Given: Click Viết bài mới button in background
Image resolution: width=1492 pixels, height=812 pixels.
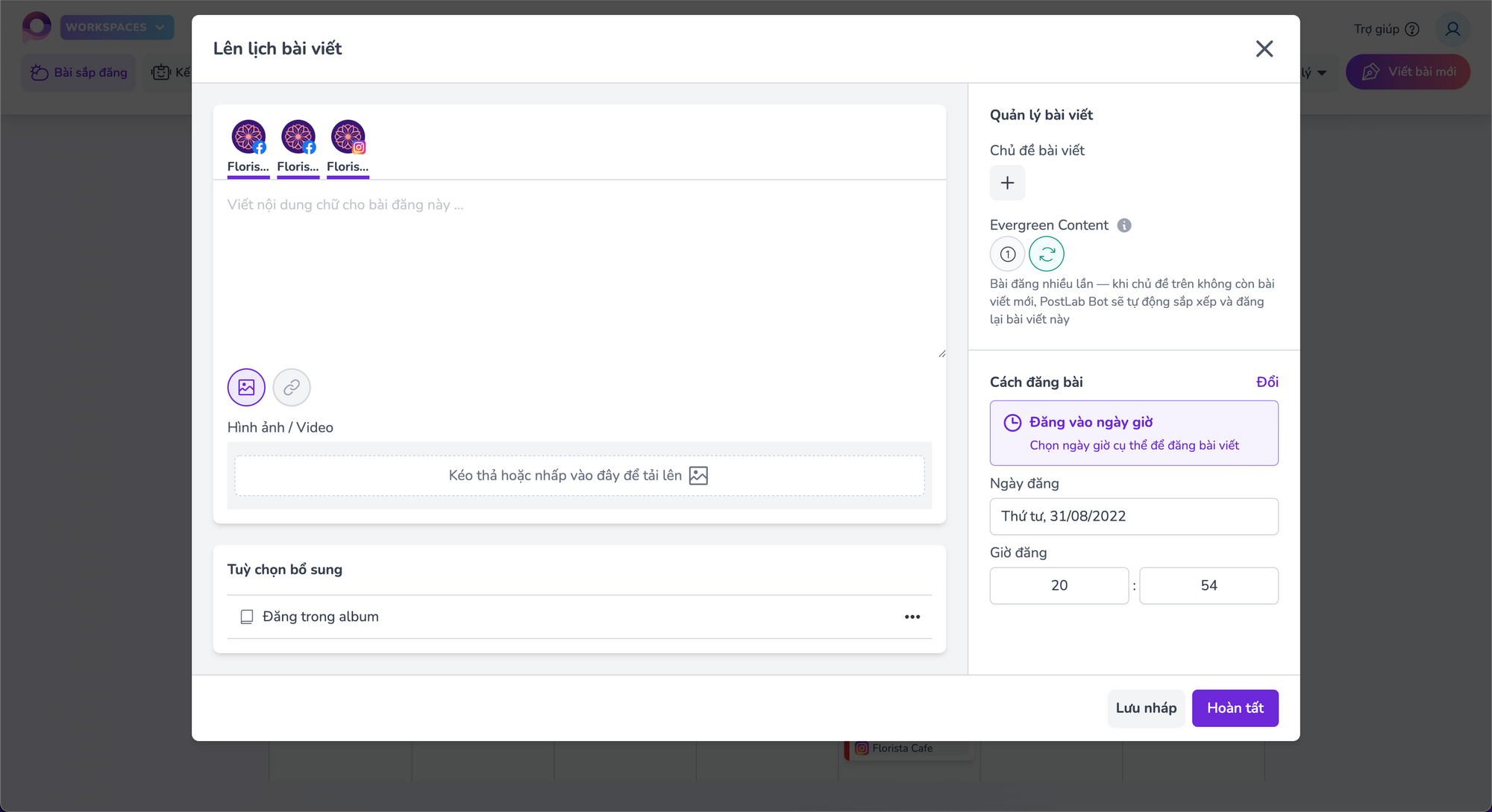Looking at the screenshot, I should pyautogui.click(x=1408, y=72).
